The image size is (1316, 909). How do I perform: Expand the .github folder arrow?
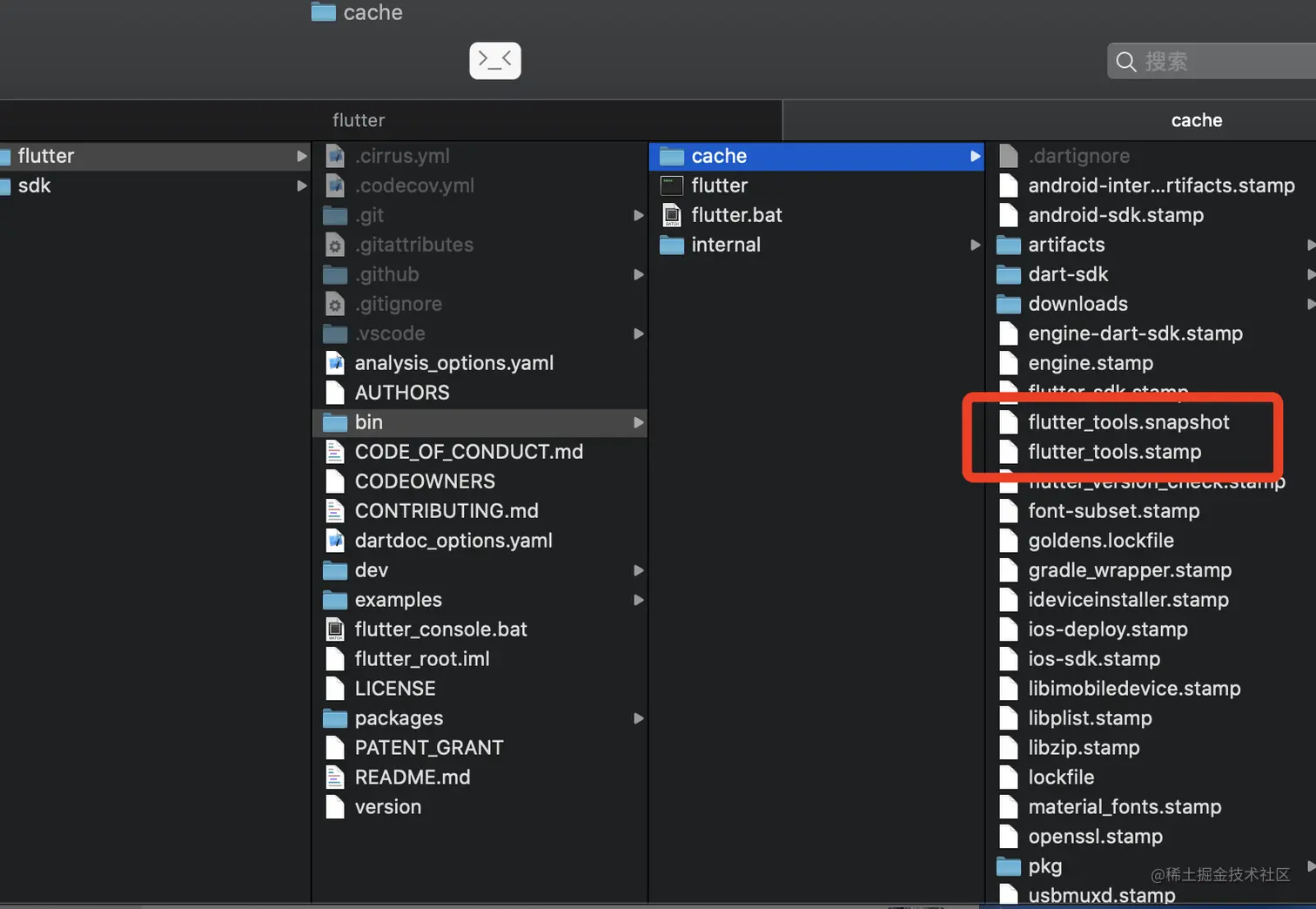point(639,275)
